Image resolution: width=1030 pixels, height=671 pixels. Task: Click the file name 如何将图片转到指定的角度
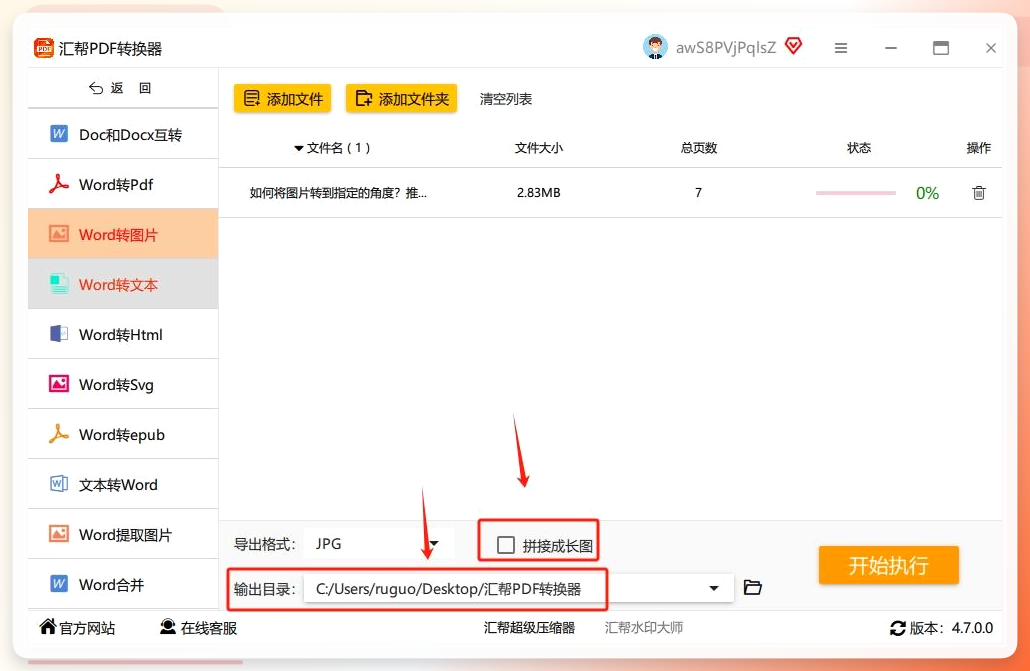coord(338,193)
